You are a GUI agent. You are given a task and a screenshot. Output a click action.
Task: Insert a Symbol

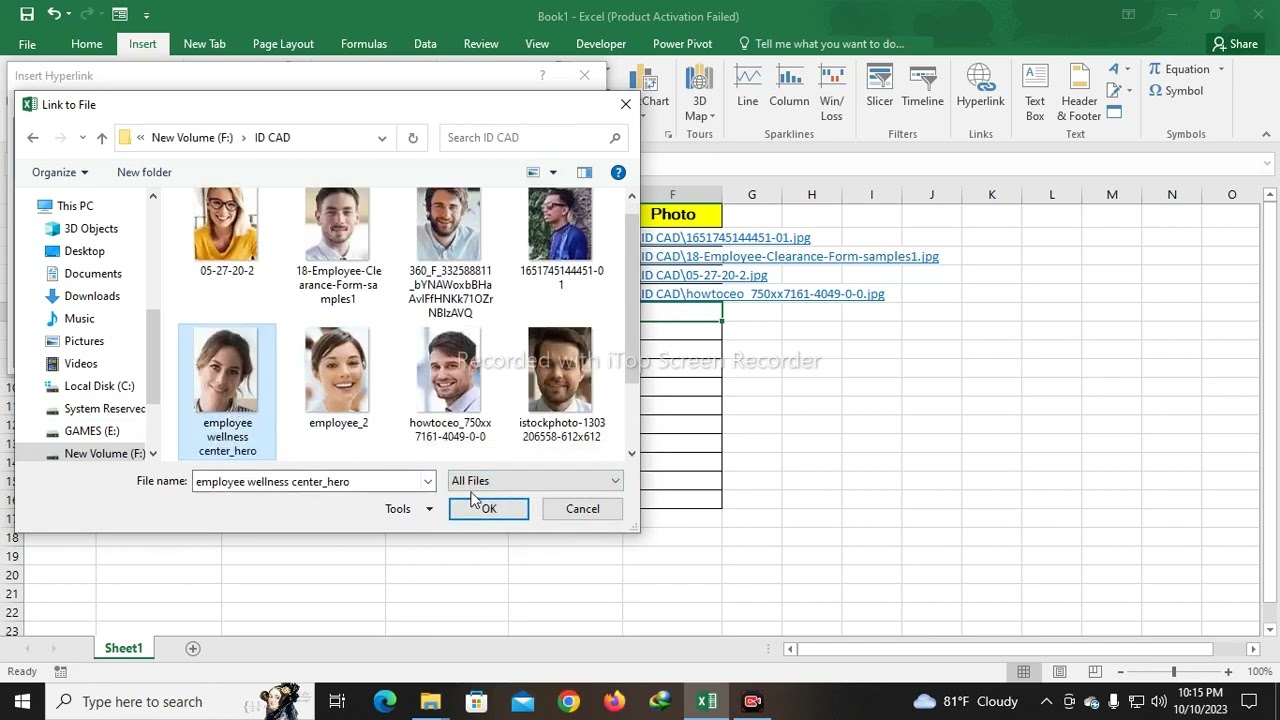(x=1176, y=91)
